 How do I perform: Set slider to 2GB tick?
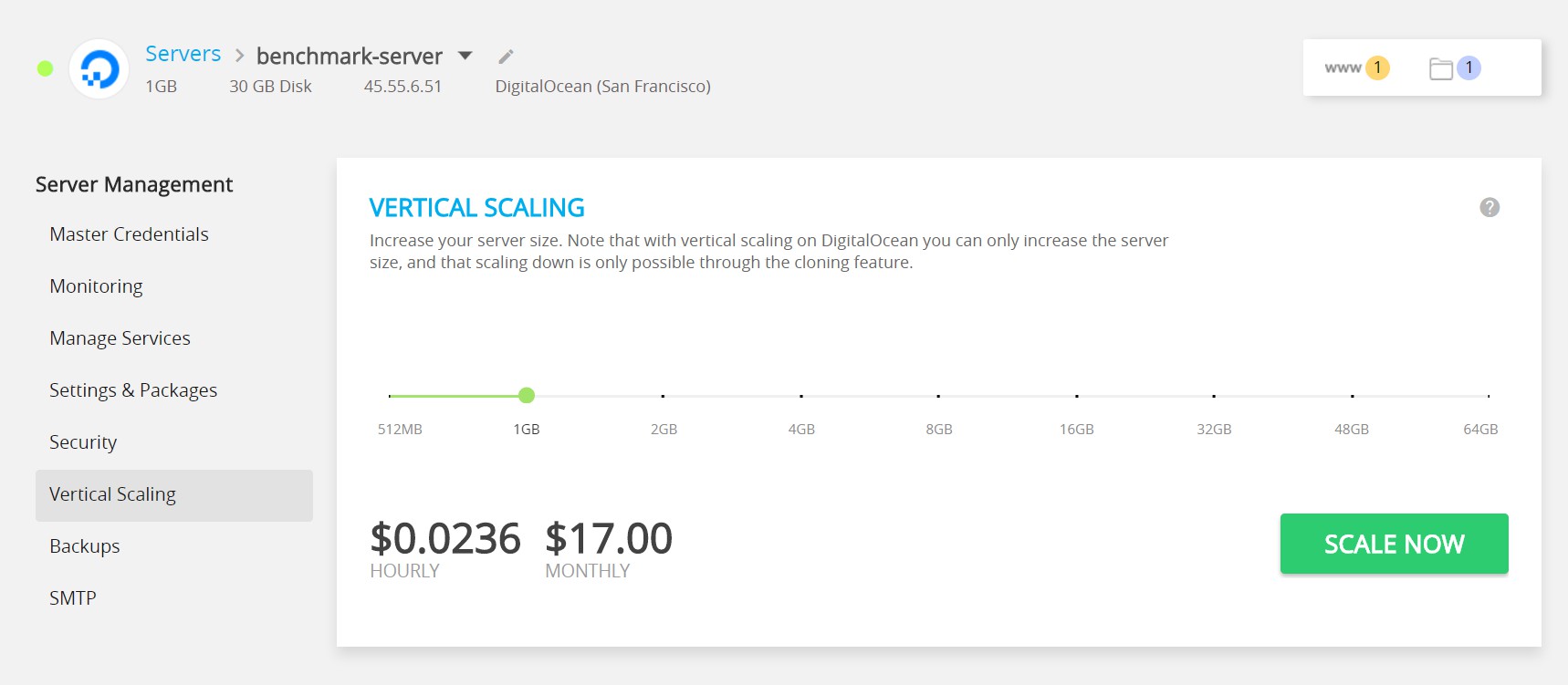coord(663,396)
